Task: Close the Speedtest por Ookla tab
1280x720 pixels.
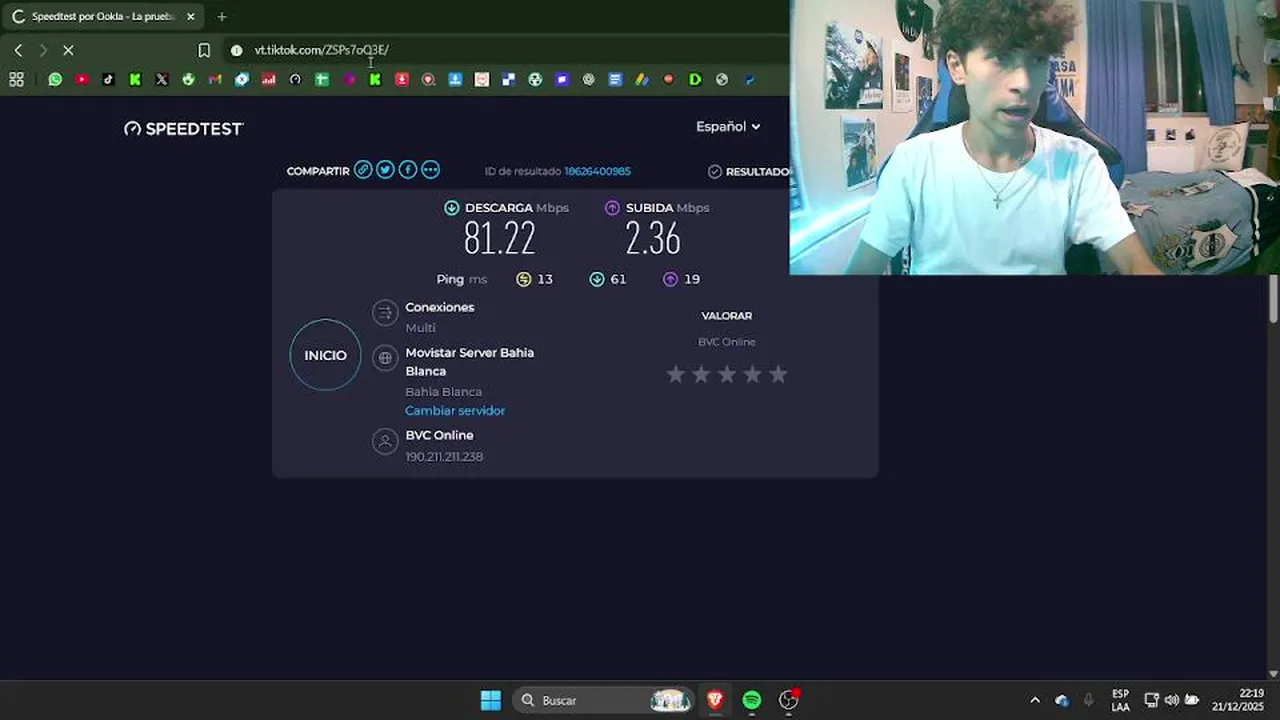Action: [x=191, y=16]
